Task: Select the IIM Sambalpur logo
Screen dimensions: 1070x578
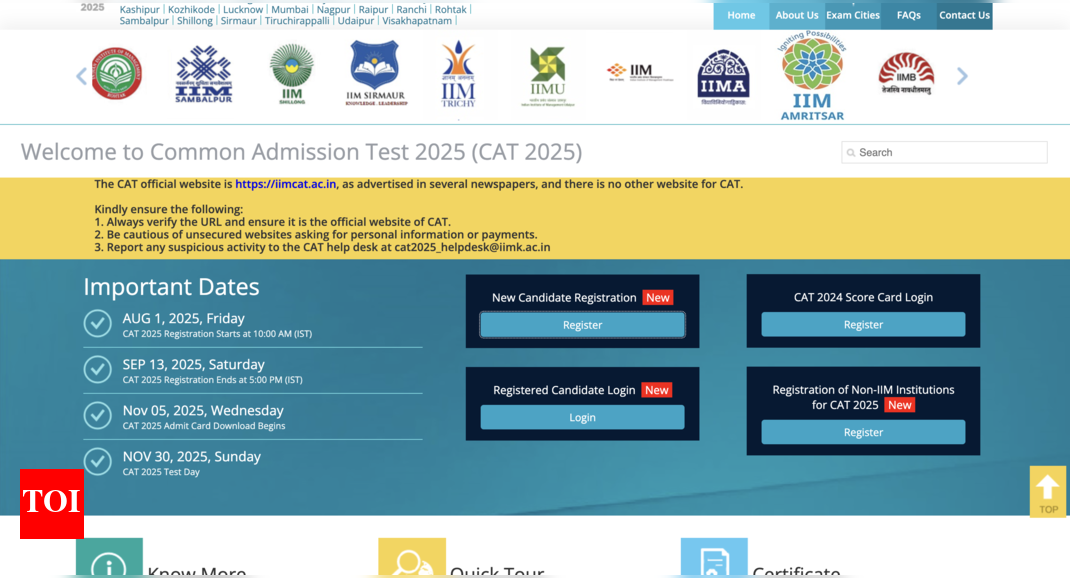Action: [203, 74]
